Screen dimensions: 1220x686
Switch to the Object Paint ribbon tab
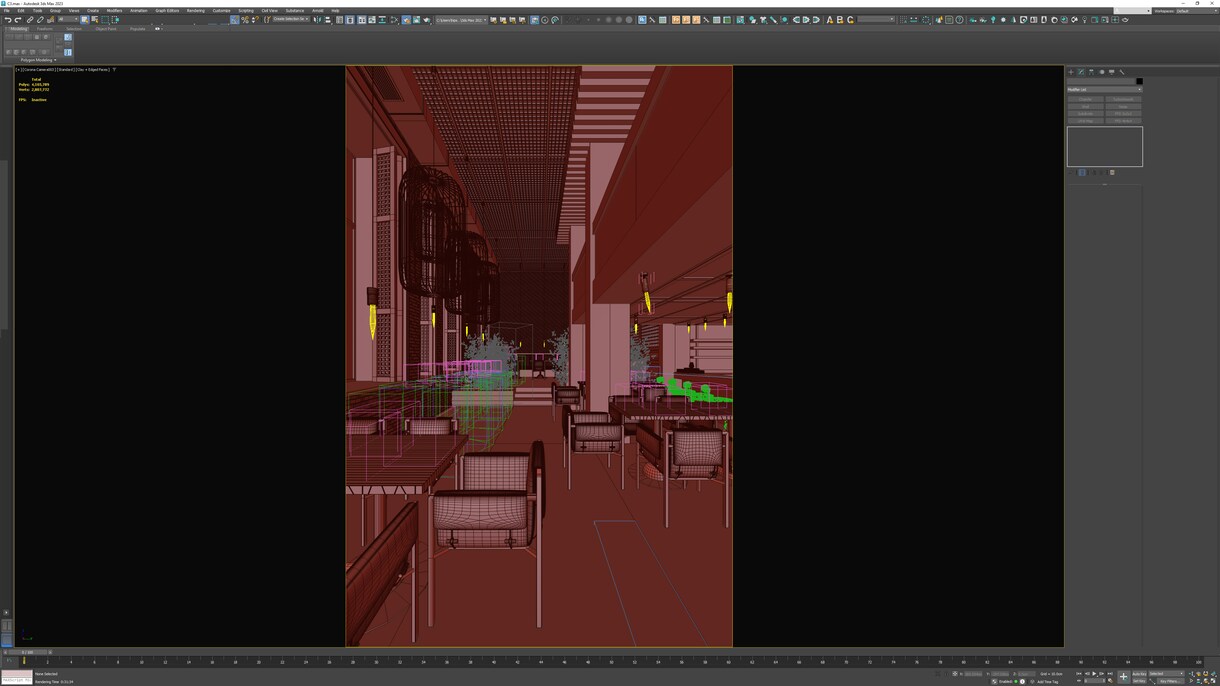pyautogui.click(x=106, y=29)
